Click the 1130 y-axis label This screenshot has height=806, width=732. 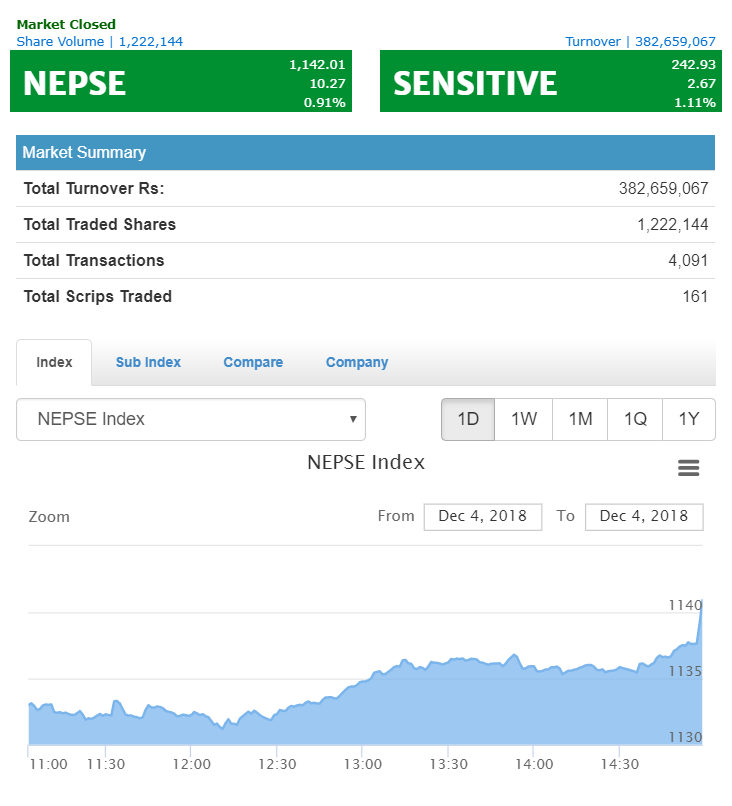tap(685, 738)
